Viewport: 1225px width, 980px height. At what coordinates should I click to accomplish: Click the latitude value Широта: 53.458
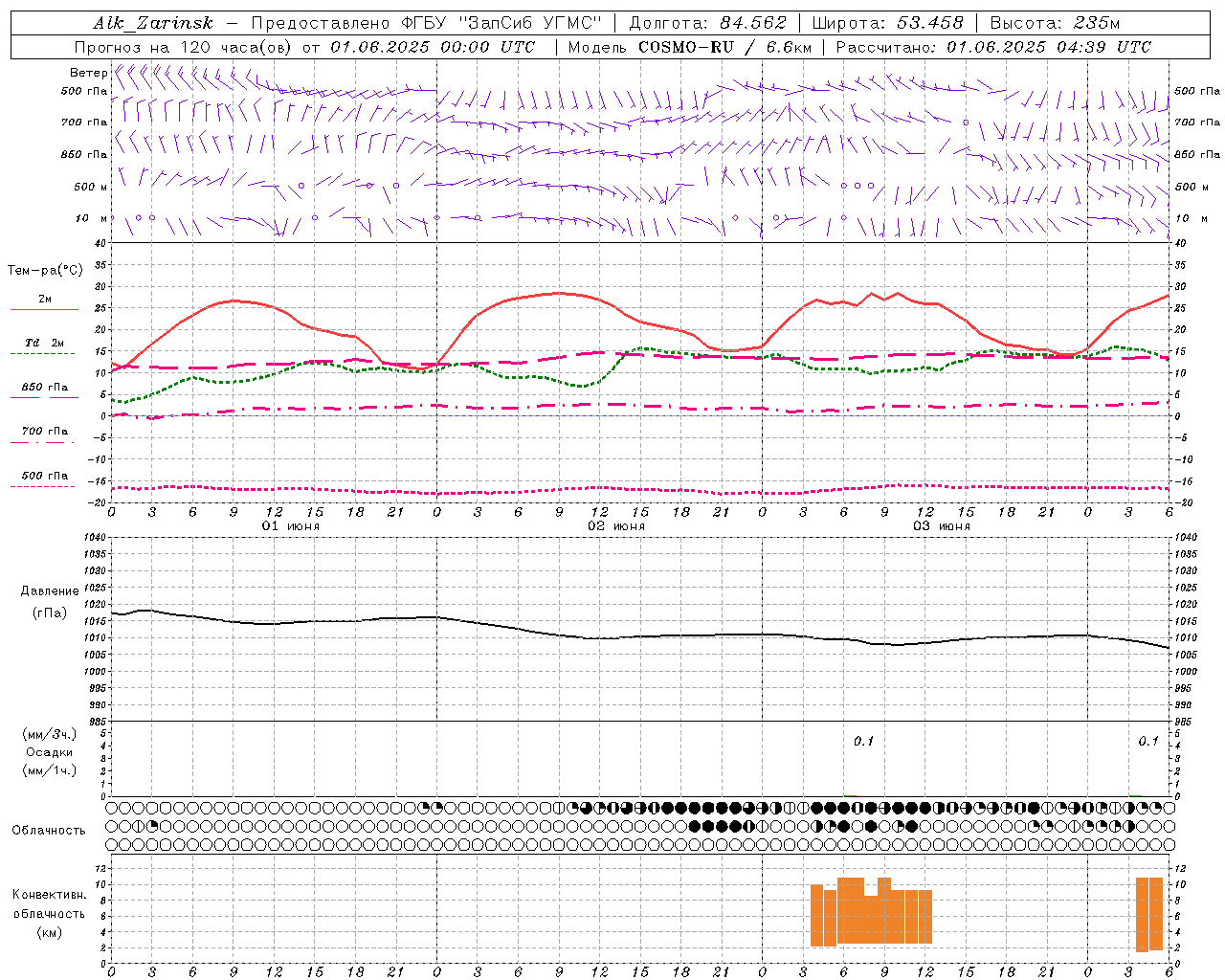[x=887, y=23]
